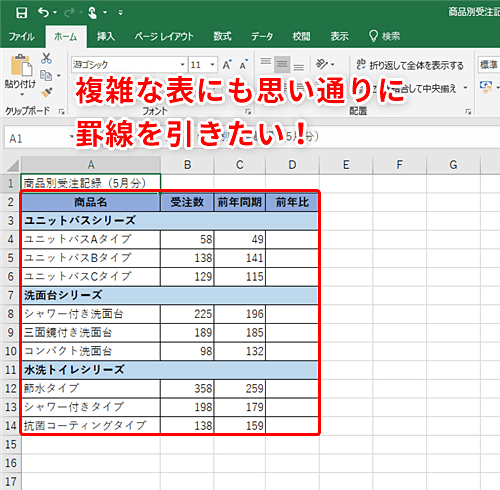Go to the 数式 tab
The width and height of the screenshot is (500, 490).
tap(222, 36)
